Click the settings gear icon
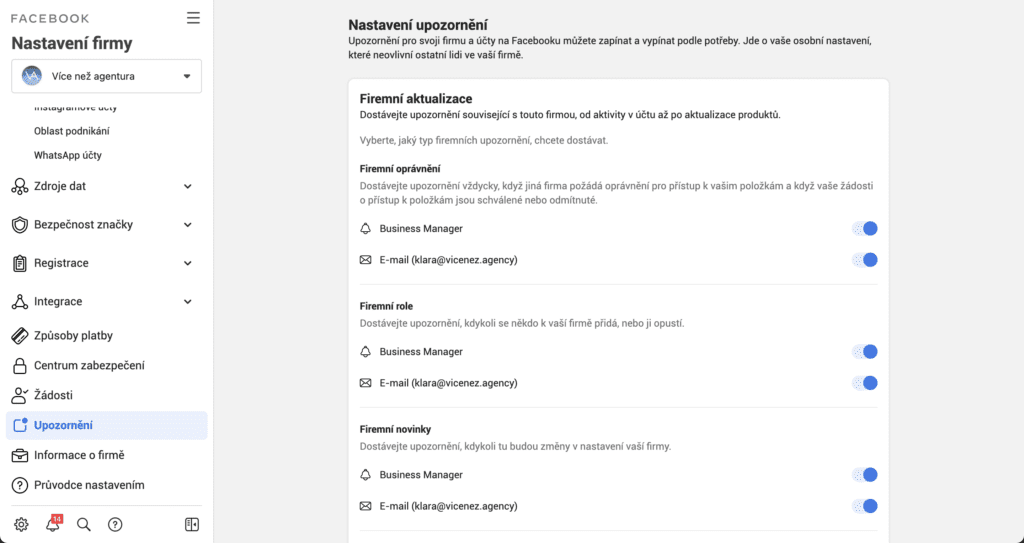The height and width of the screenshot is (543, 1024). click(x=21, y=524)
